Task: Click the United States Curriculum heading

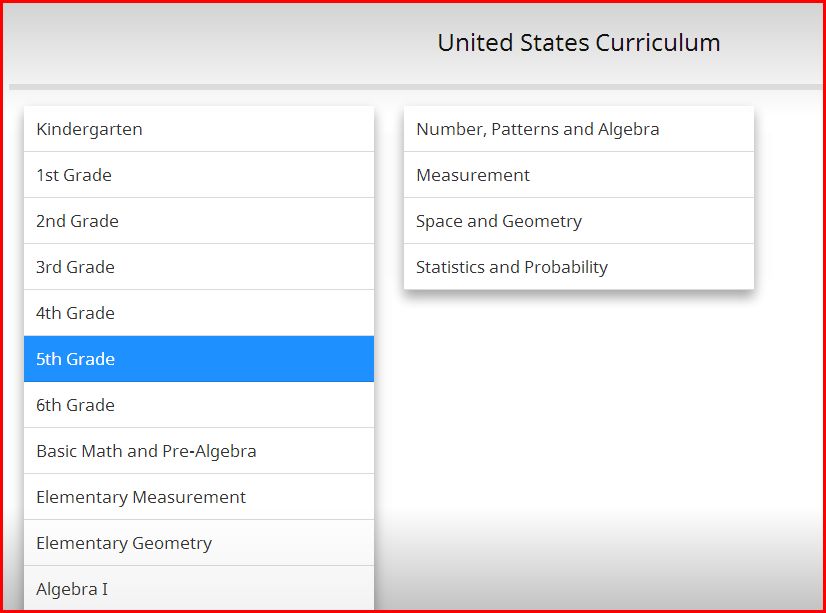Action: coord(578,43)
